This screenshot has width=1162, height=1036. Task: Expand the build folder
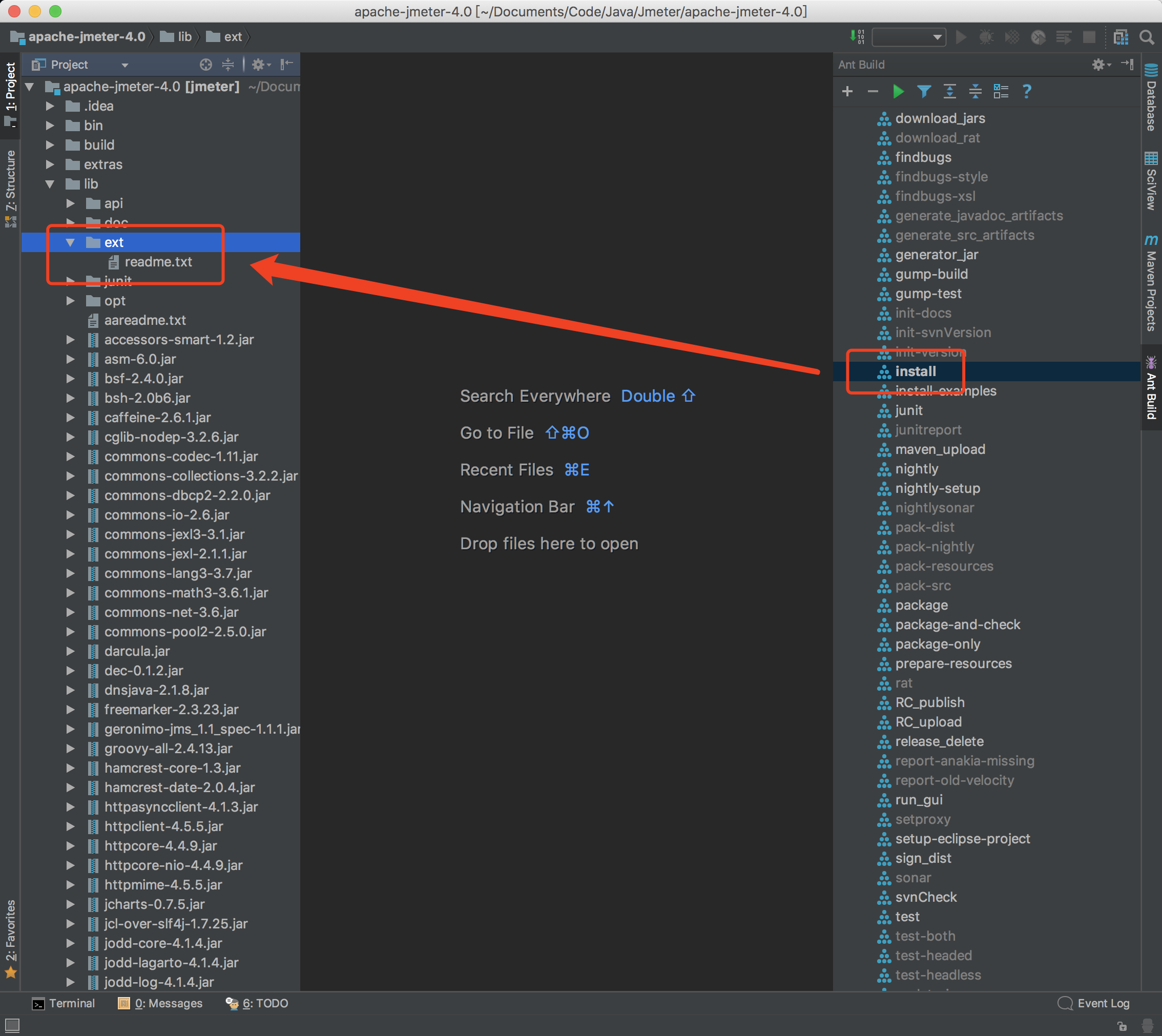pyautogui.click(x=50, y=145)
